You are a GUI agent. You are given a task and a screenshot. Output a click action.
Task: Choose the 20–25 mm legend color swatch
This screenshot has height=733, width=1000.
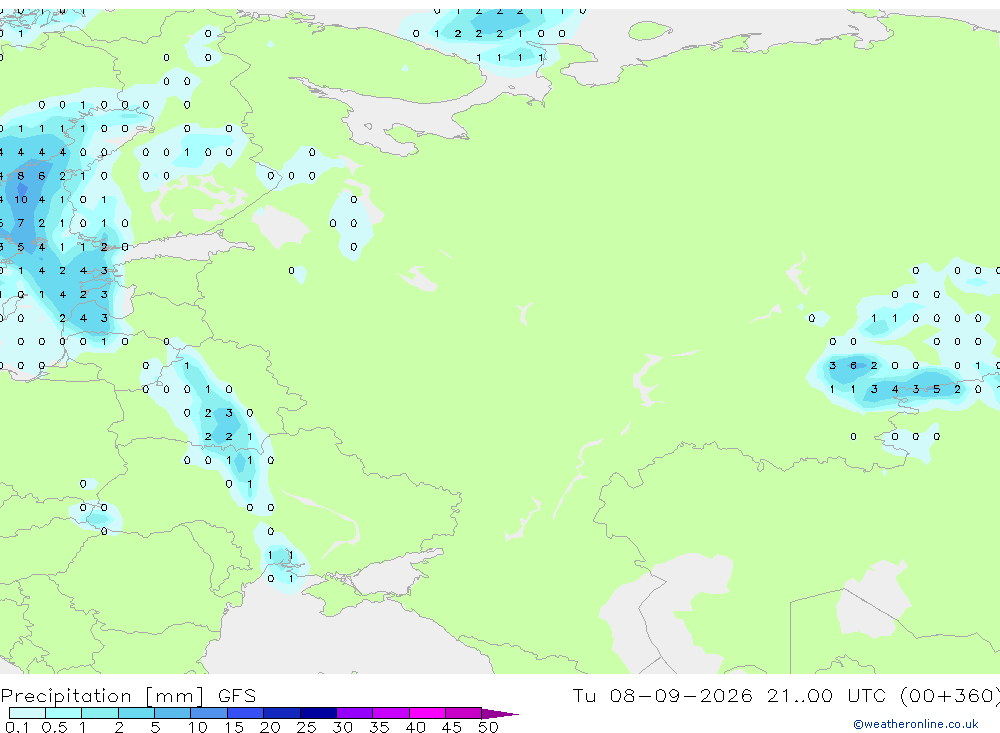tap(281, 713)
